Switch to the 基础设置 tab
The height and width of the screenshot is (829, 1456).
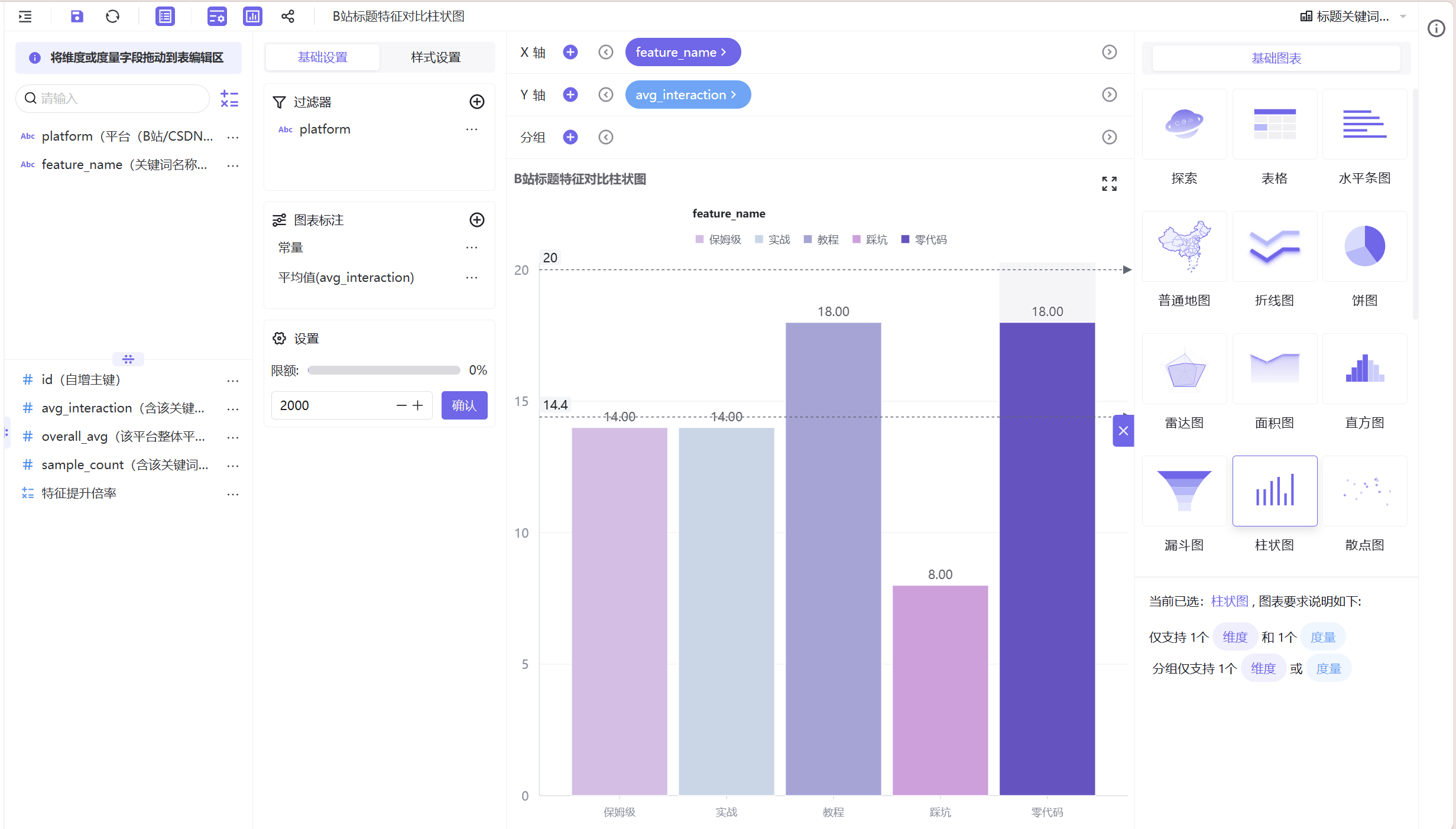coord(323,57)
